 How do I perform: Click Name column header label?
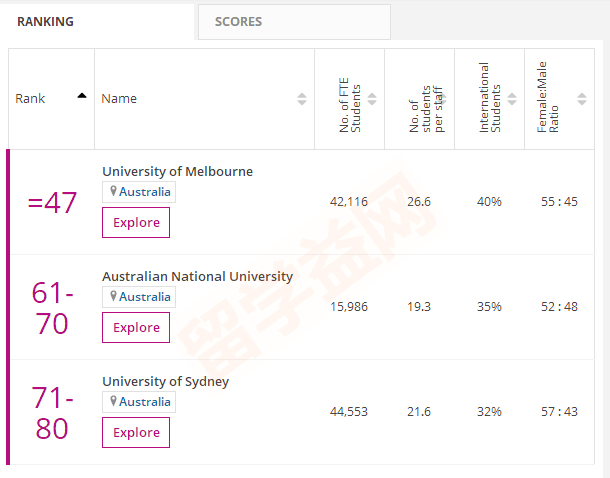click(119, 99)
